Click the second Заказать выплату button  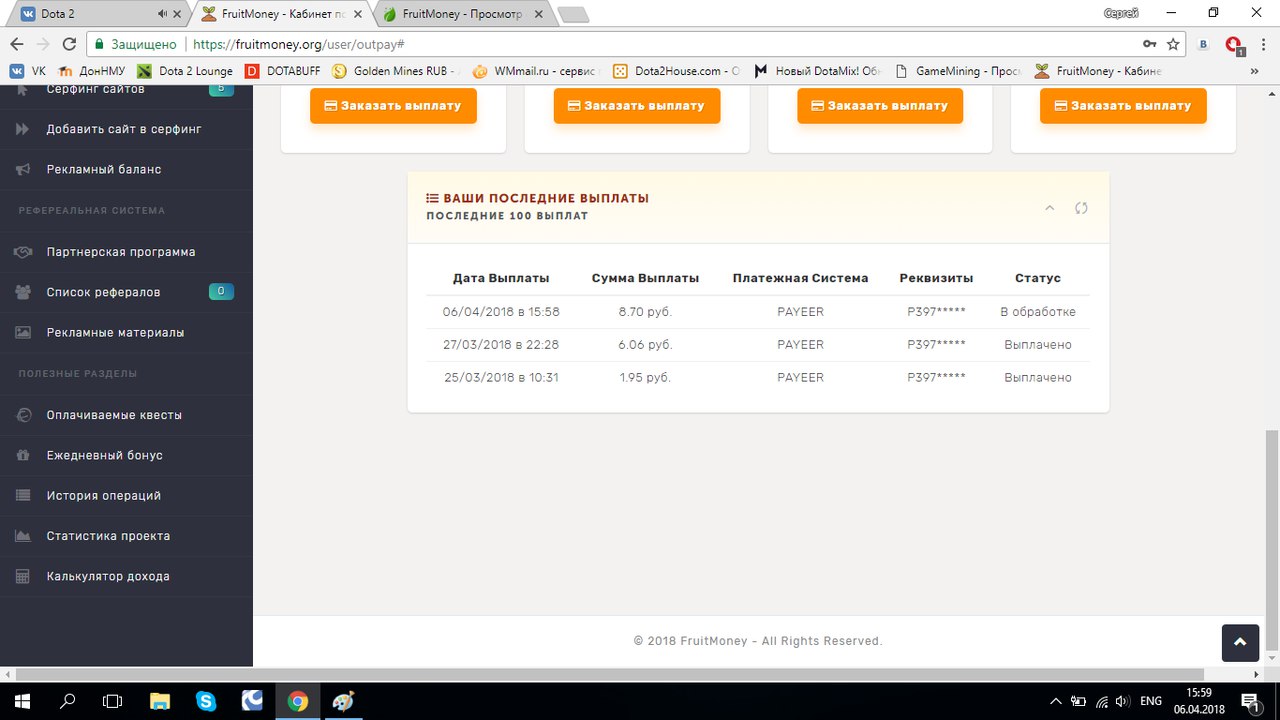[x=637, y=105]
